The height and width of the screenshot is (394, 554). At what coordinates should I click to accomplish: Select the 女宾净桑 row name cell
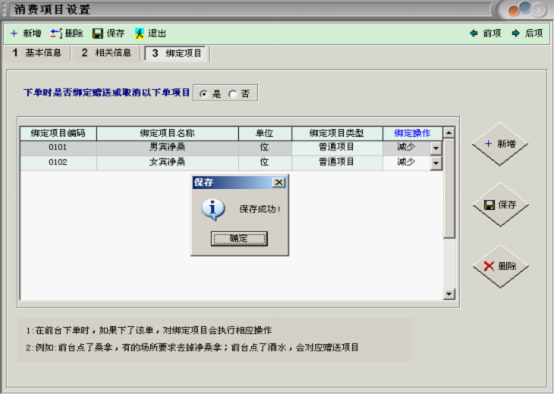tap(167, 162)
